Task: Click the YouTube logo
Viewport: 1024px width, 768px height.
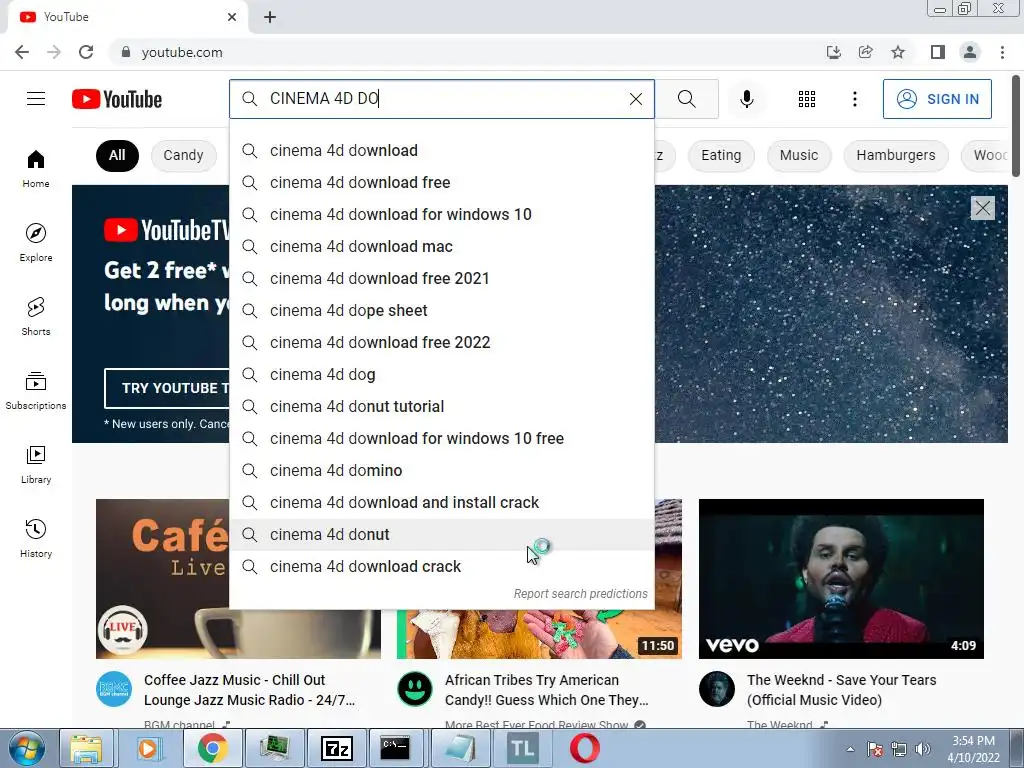Action: [117, 99]
